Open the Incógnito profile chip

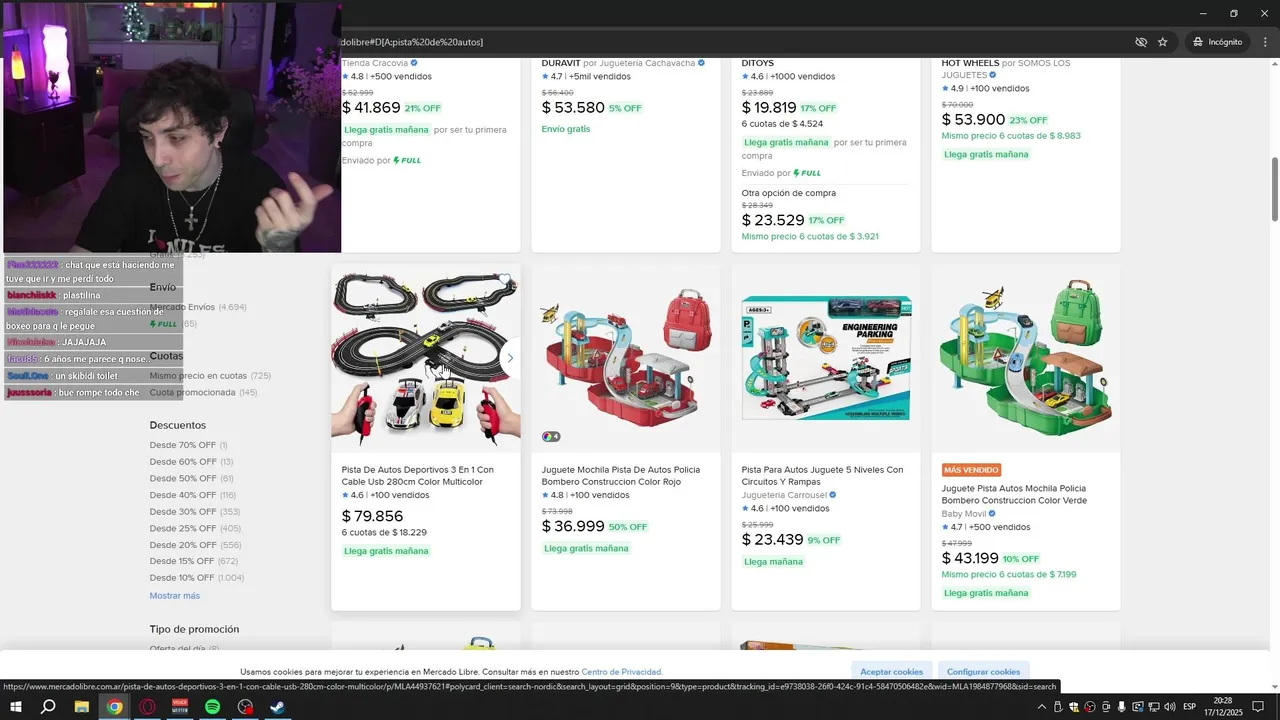pyautogui.click(x=1217, y=42)
